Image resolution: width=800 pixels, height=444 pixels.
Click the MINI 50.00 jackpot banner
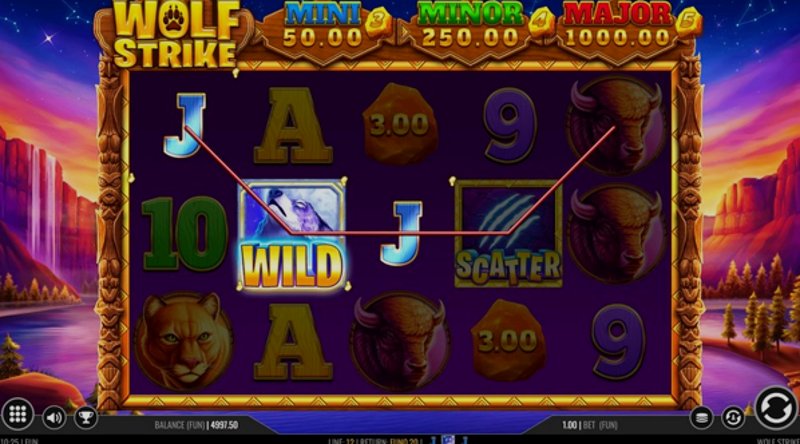click(x=325, y=32)
